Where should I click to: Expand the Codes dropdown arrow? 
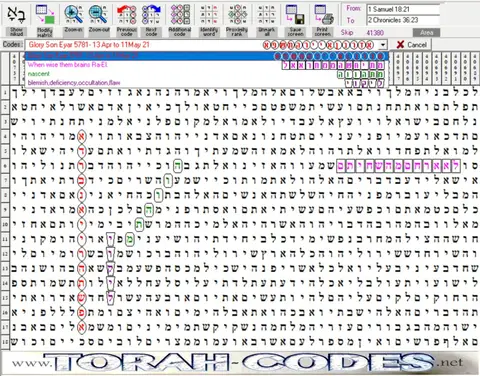pyautogui.click(x=383, y=45)
